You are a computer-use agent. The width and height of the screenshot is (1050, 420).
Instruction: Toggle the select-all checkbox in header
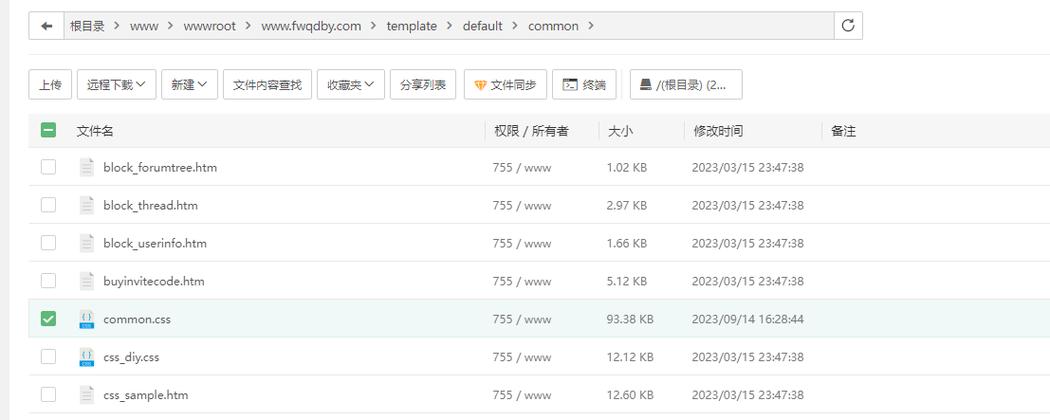pos(48,130)
